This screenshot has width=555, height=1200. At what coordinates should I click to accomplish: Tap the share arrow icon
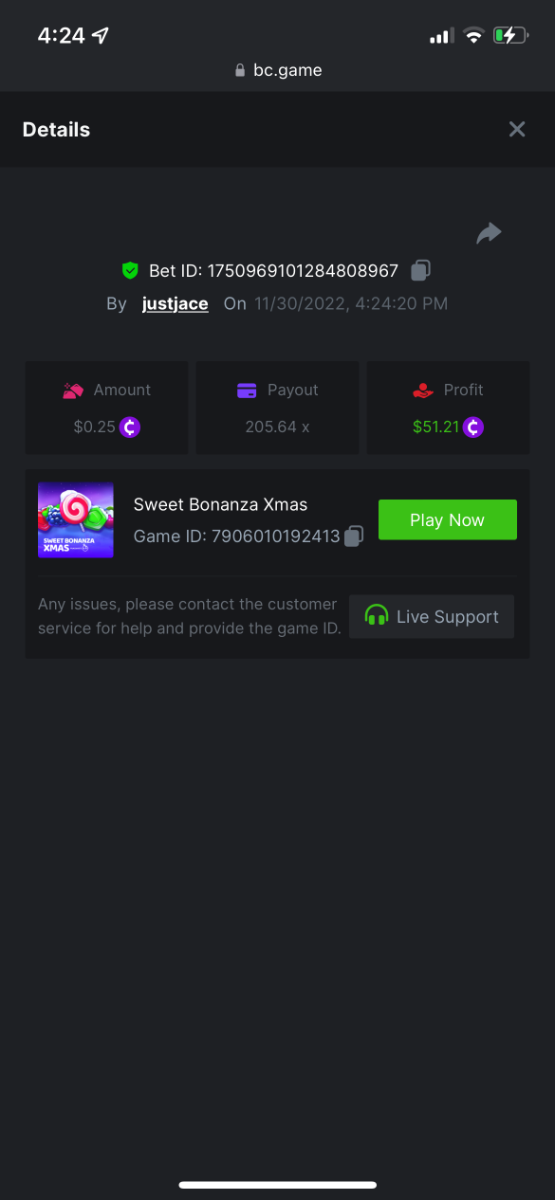(x=488, y=234)
